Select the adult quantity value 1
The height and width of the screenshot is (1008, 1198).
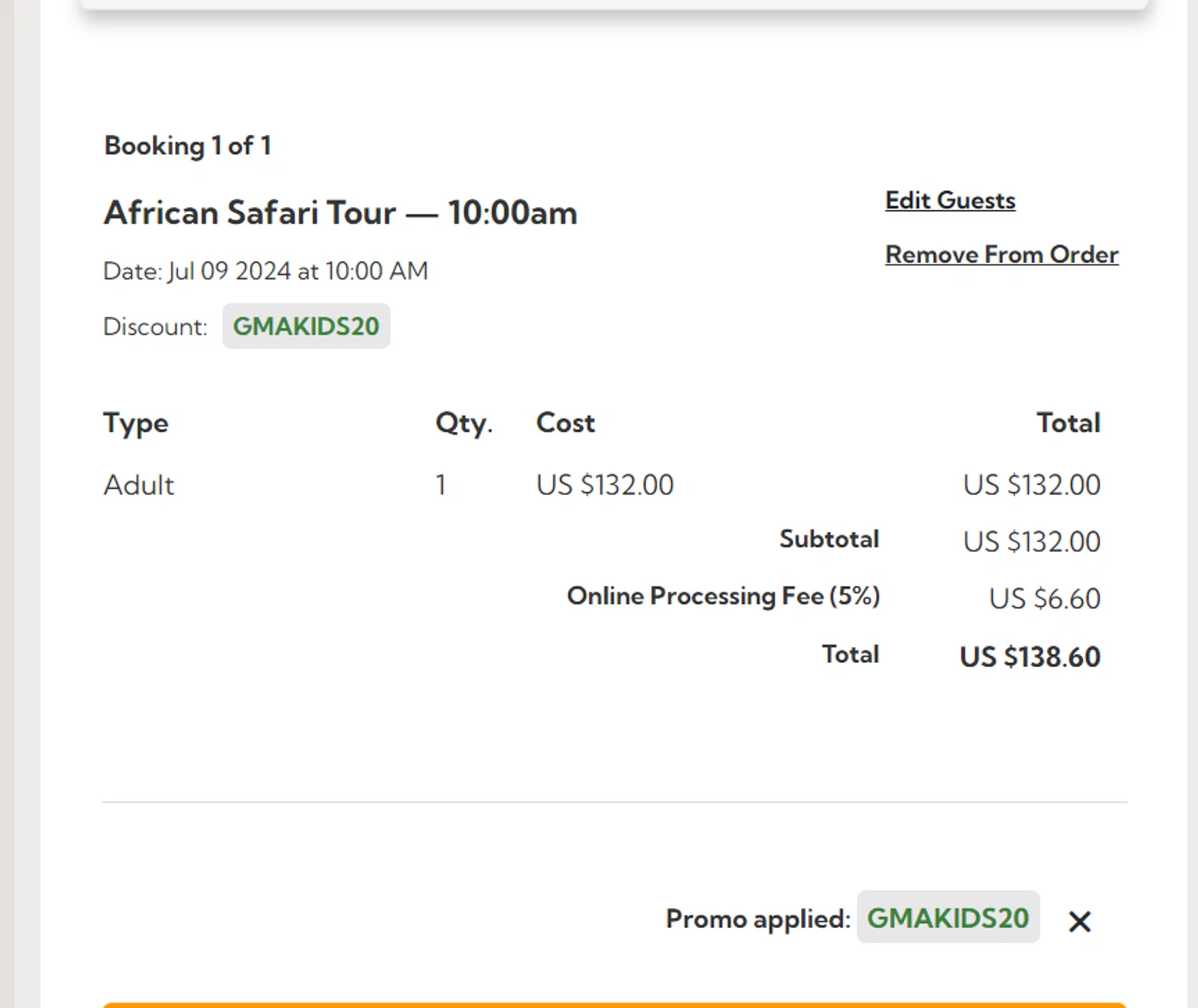click(x=440, y=485)
